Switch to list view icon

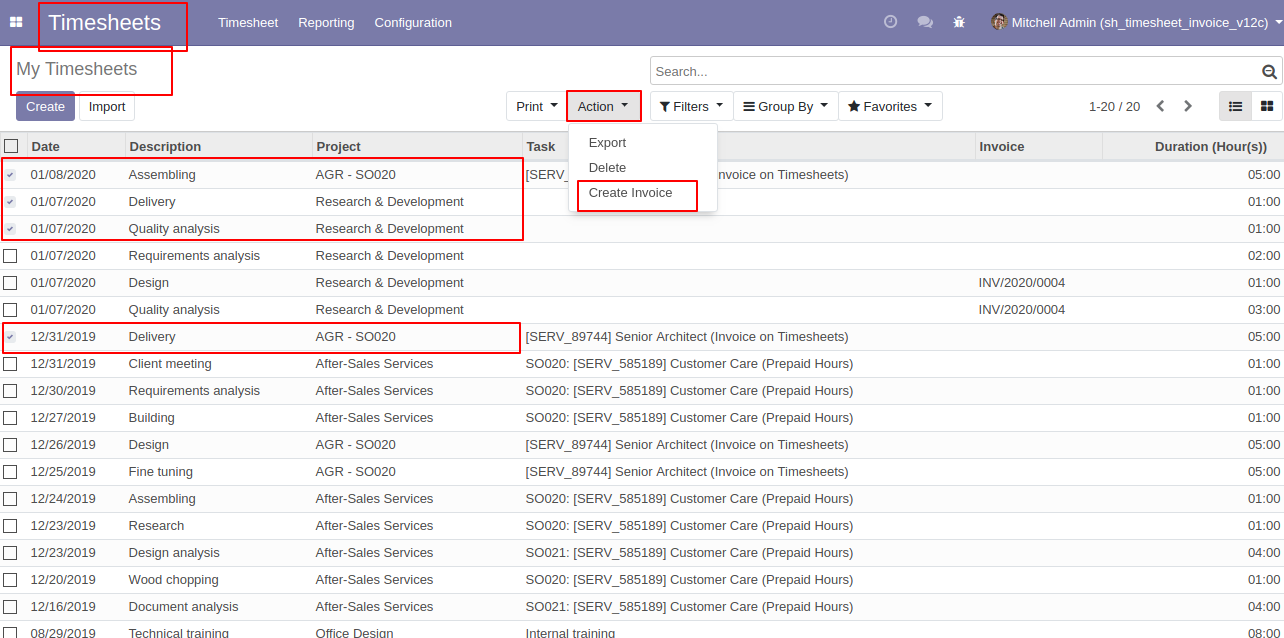(x=1235, y=106)
